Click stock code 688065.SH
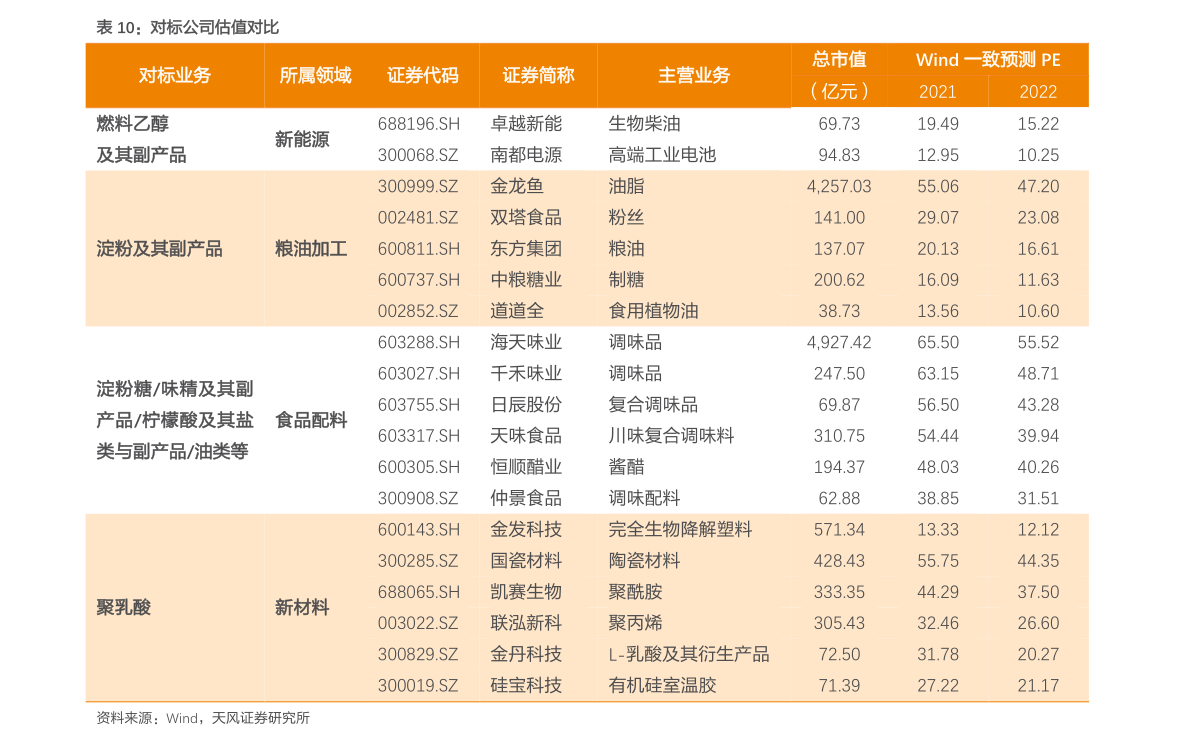Image resolution: width=1191 pixels, height=746 pixels. pyautogui.click(x=419, y=592)
